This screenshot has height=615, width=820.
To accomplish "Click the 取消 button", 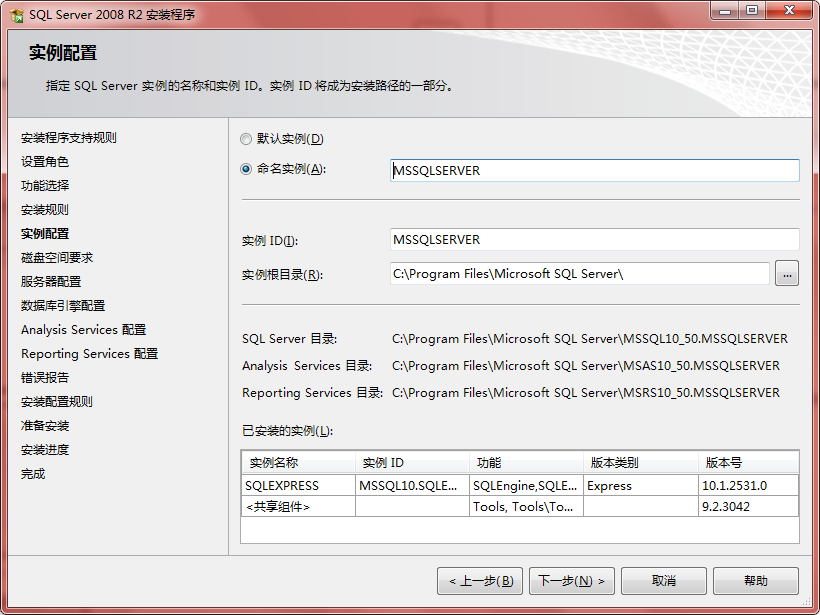I will (663, 580).
